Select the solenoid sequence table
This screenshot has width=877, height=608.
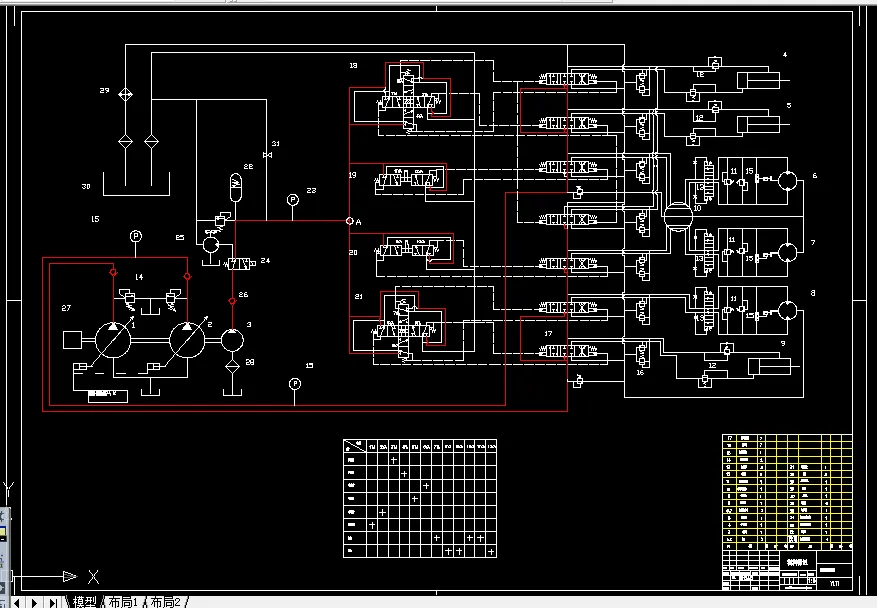[x=420, y=498]
